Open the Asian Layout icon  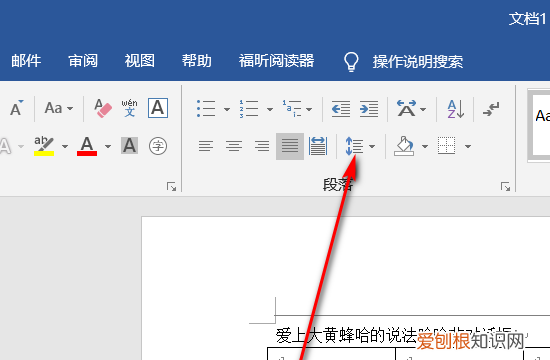click(407, 108)
